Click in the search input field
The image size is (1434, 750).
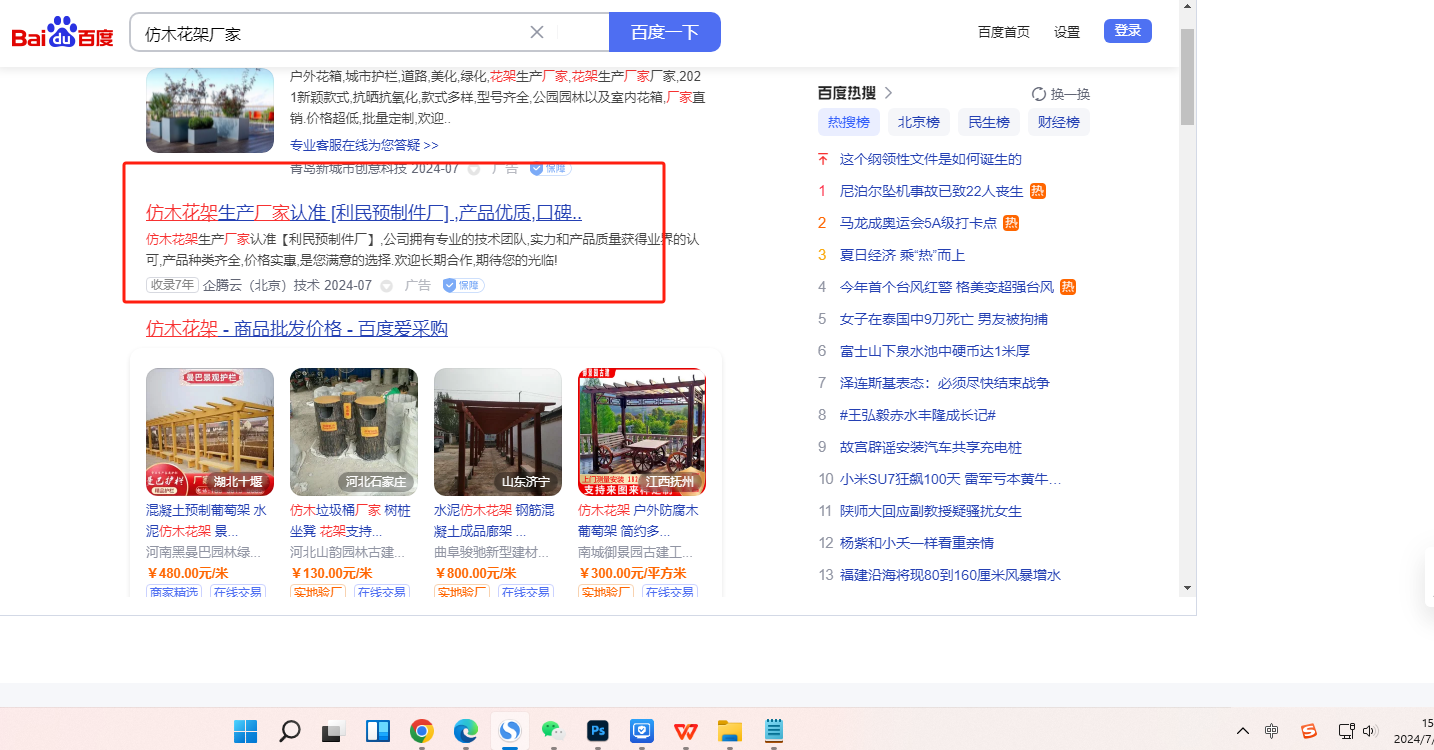click(x=330, y=33)
